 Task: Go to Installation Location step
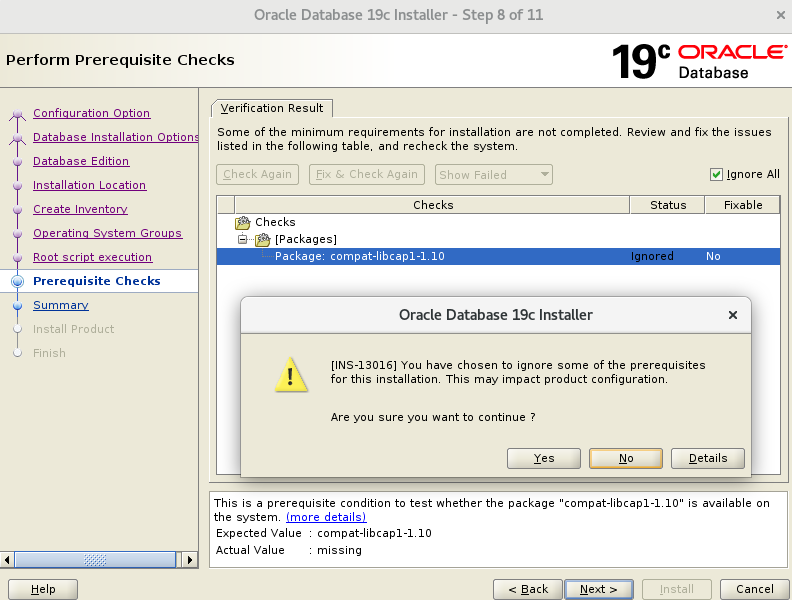(89, 185)
